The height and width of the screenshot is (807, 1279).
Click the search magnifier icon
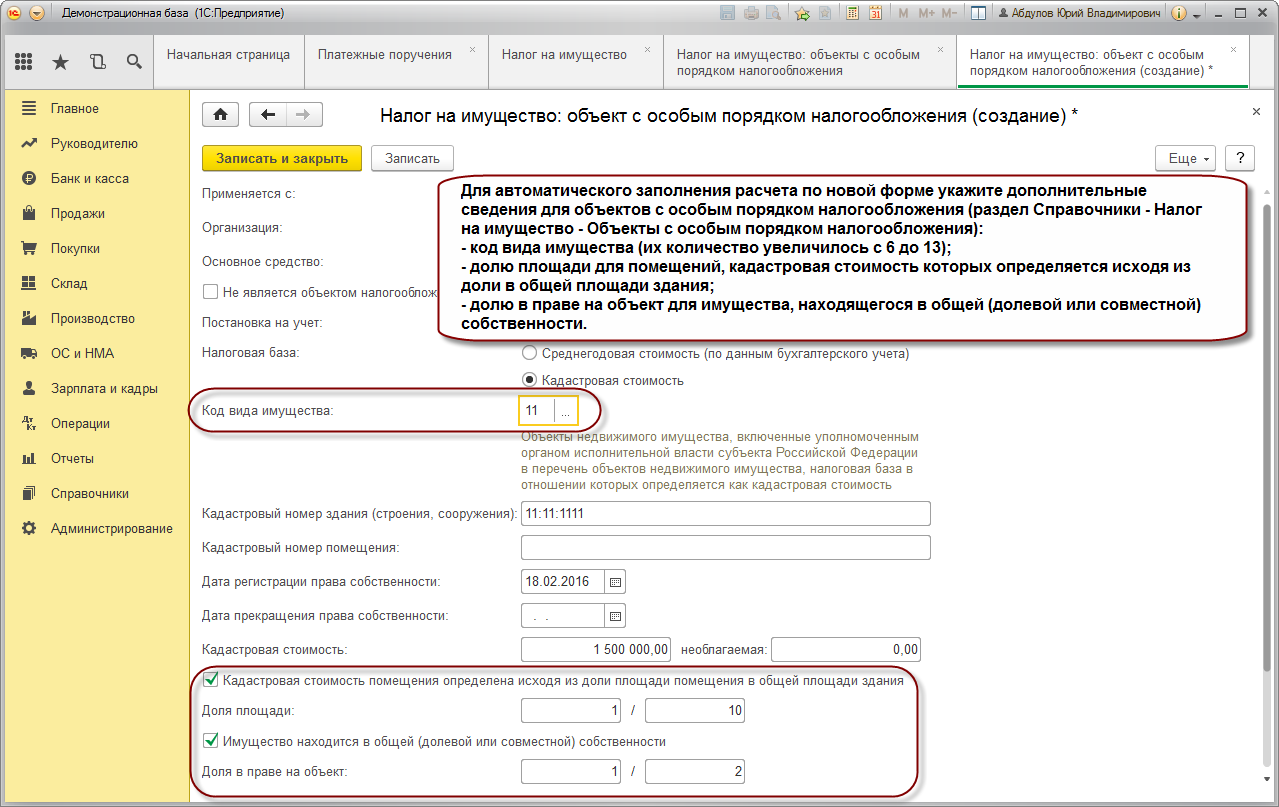point(133,62)
